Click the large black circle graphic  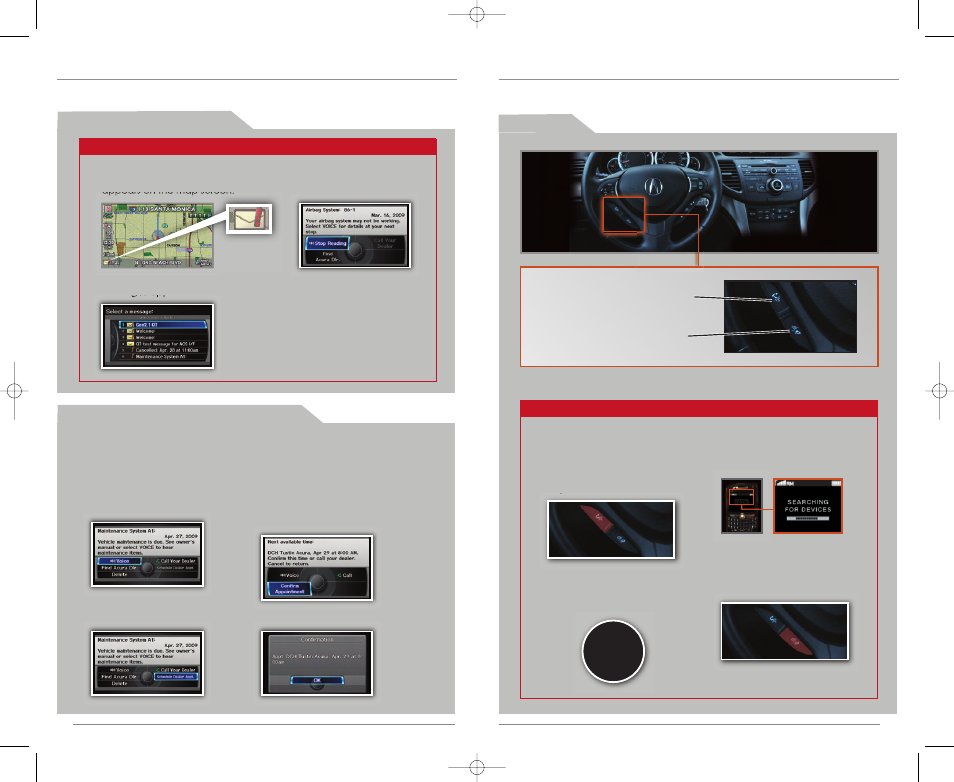pyautogui.click(x=612, y=650)
